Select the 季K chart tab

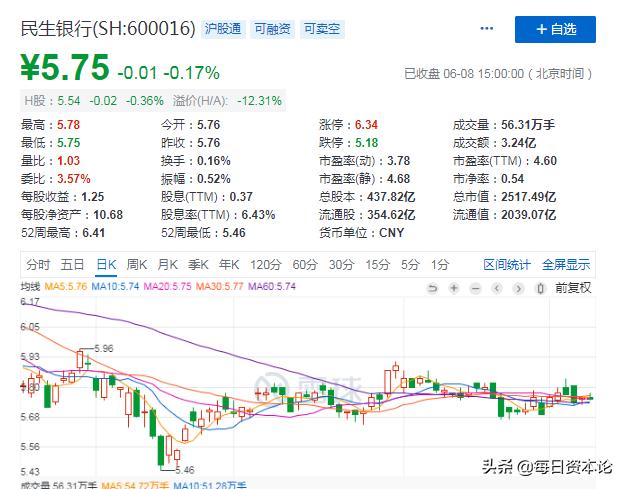pos(198,265)
